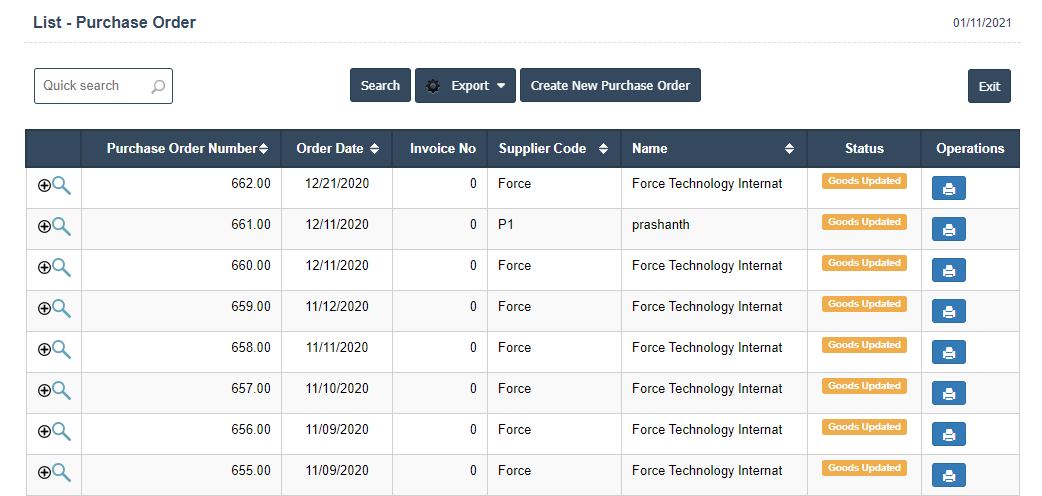This screenshot has height=496, width=1042.
Task: Create a new purchase order
Action: coord(610,86)
